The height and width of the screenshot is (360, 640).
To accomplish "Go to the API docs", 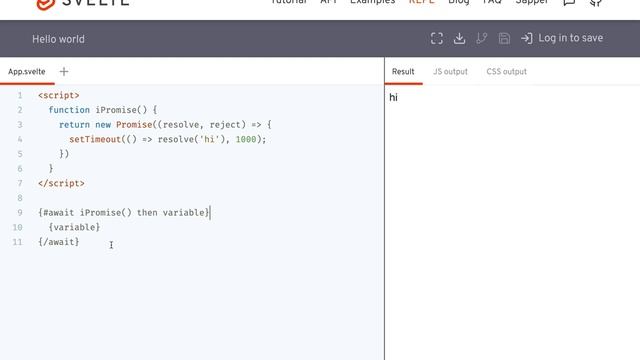I will [x=329, y=2].
